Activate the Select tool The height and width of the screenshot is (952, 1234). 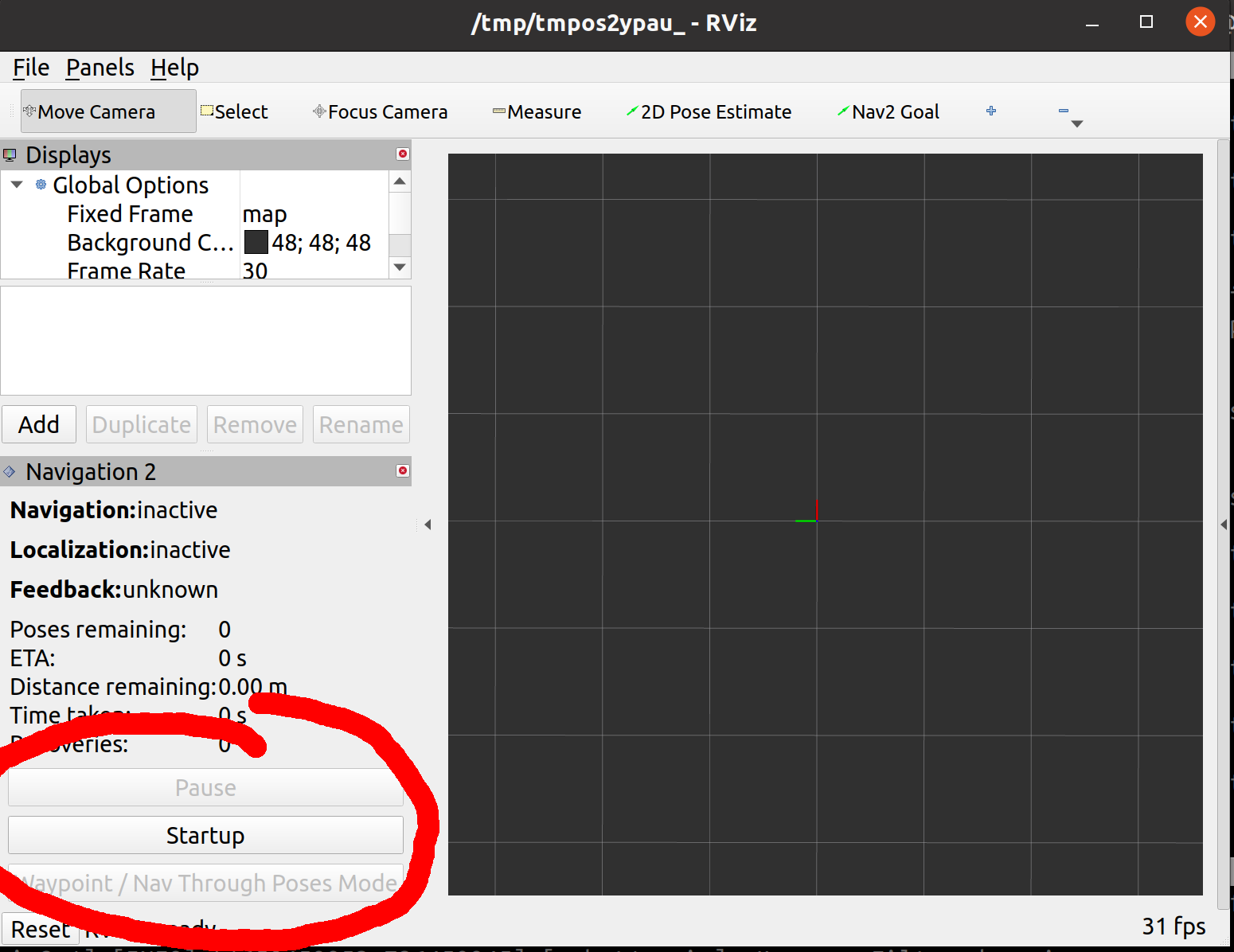coord(234,111)
